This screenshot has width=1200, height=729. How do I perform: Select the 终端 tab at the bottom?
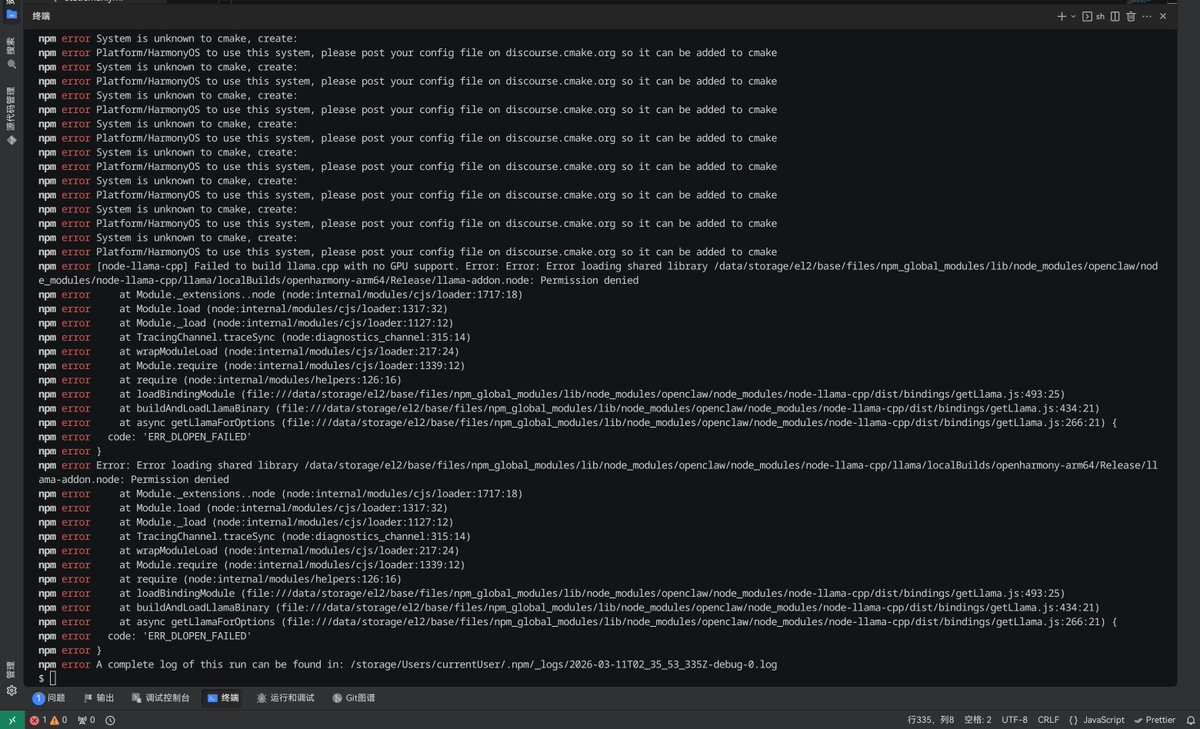point(223,698)
